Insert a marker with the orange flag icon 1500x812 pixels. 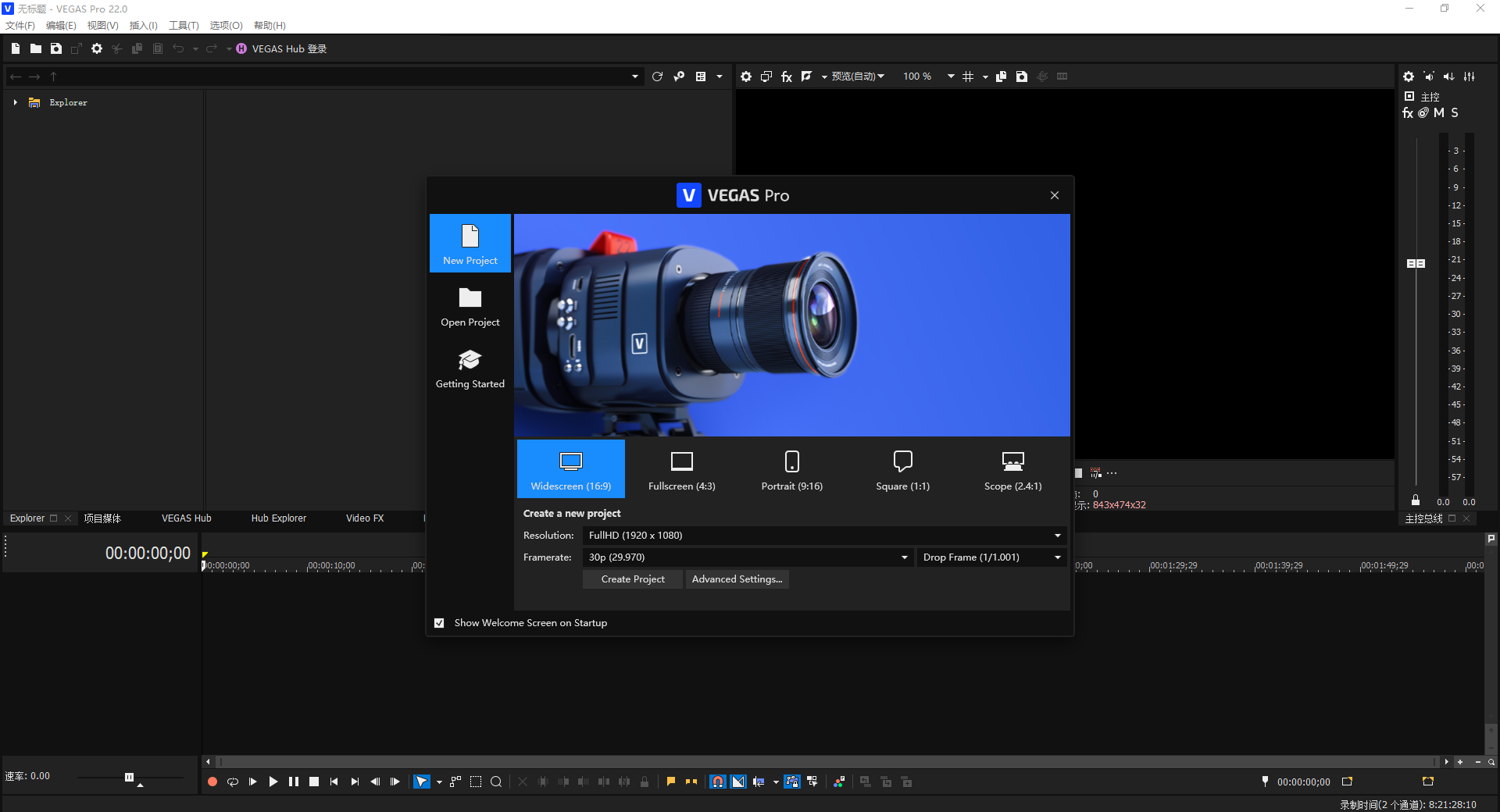coord(670,782)
